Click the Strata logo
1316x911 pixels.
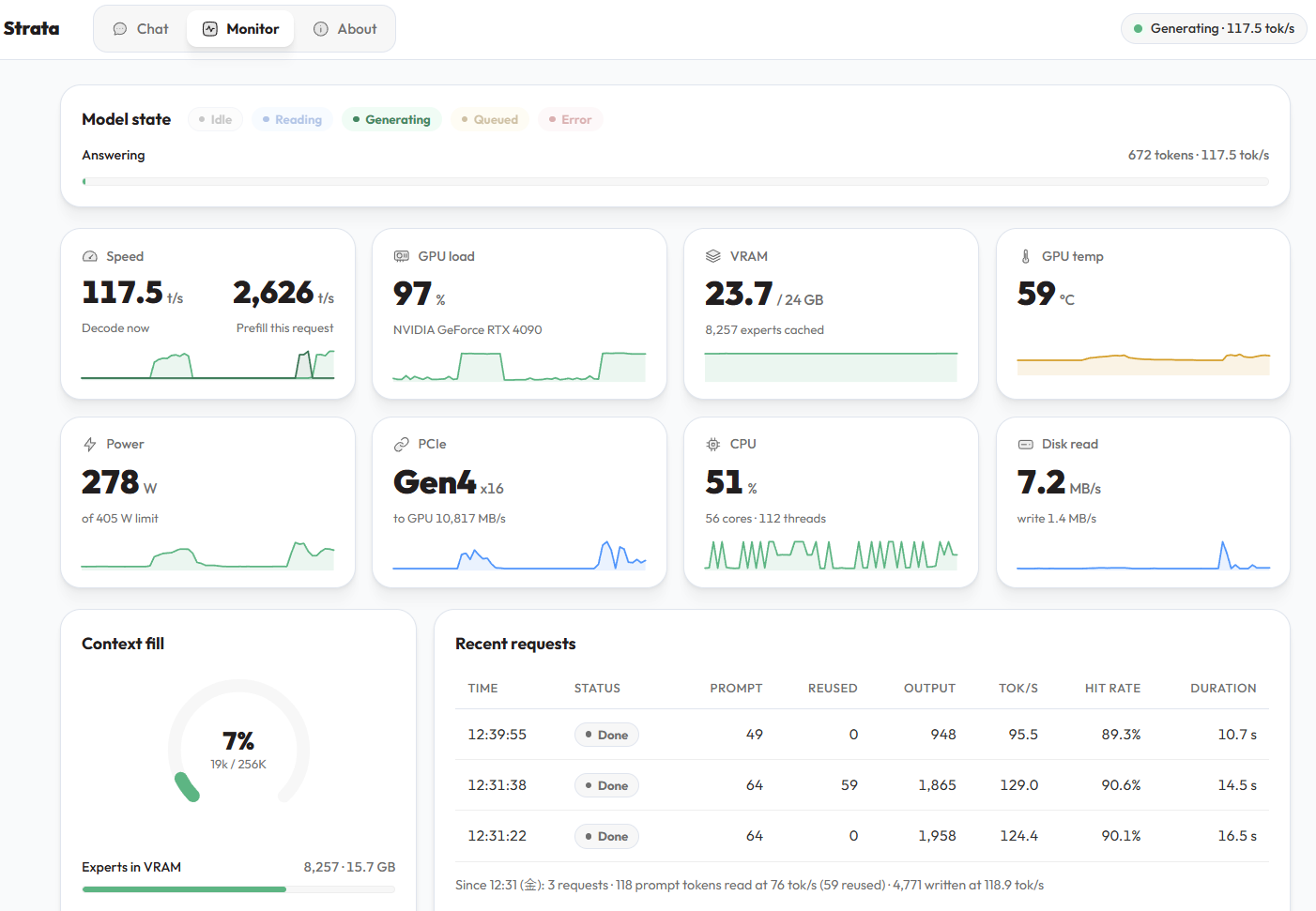[31, 29]
